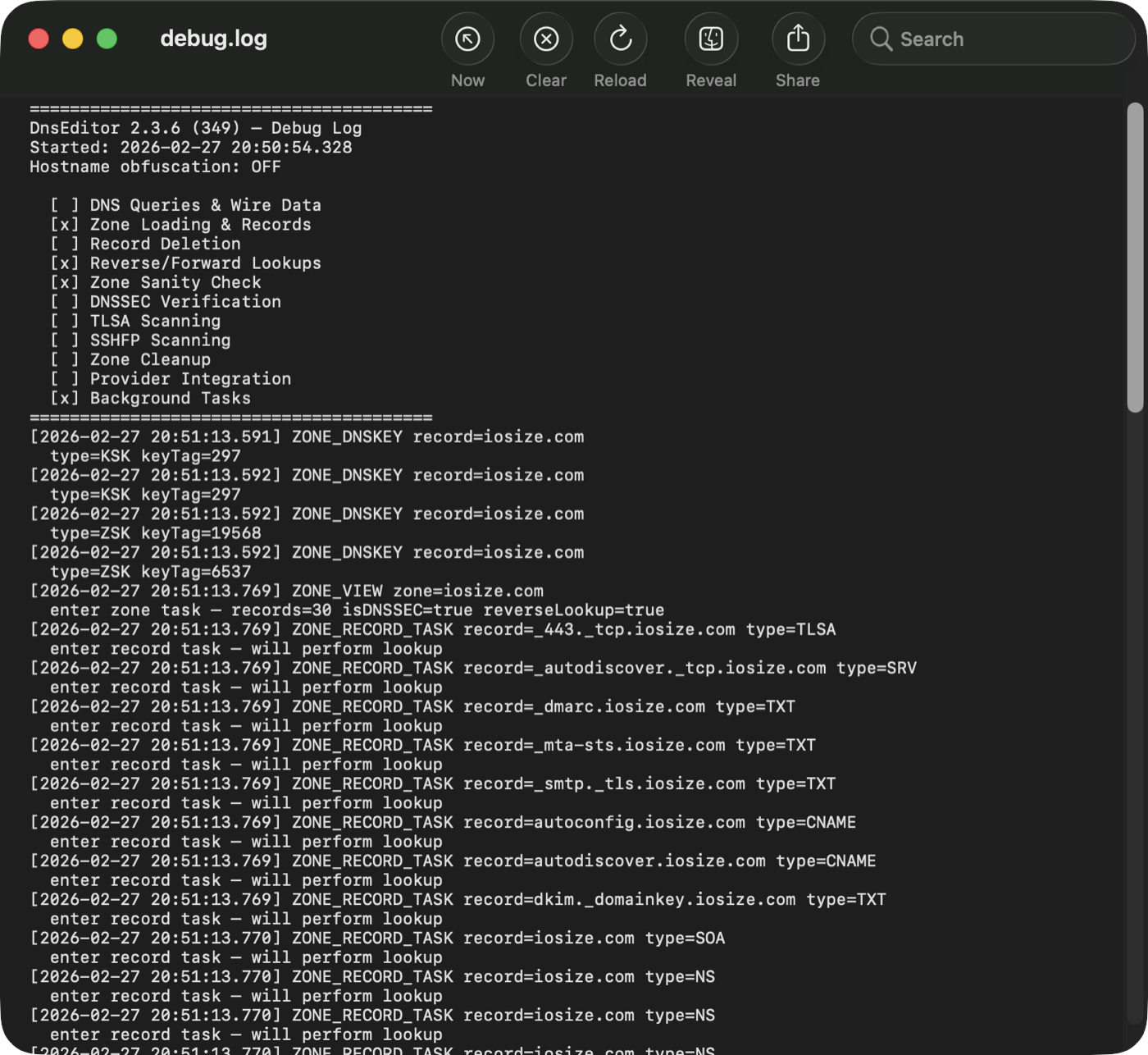Reload the log using the circular arrow icon
The image size is (1148, 1055).
[x=620, y=39]
